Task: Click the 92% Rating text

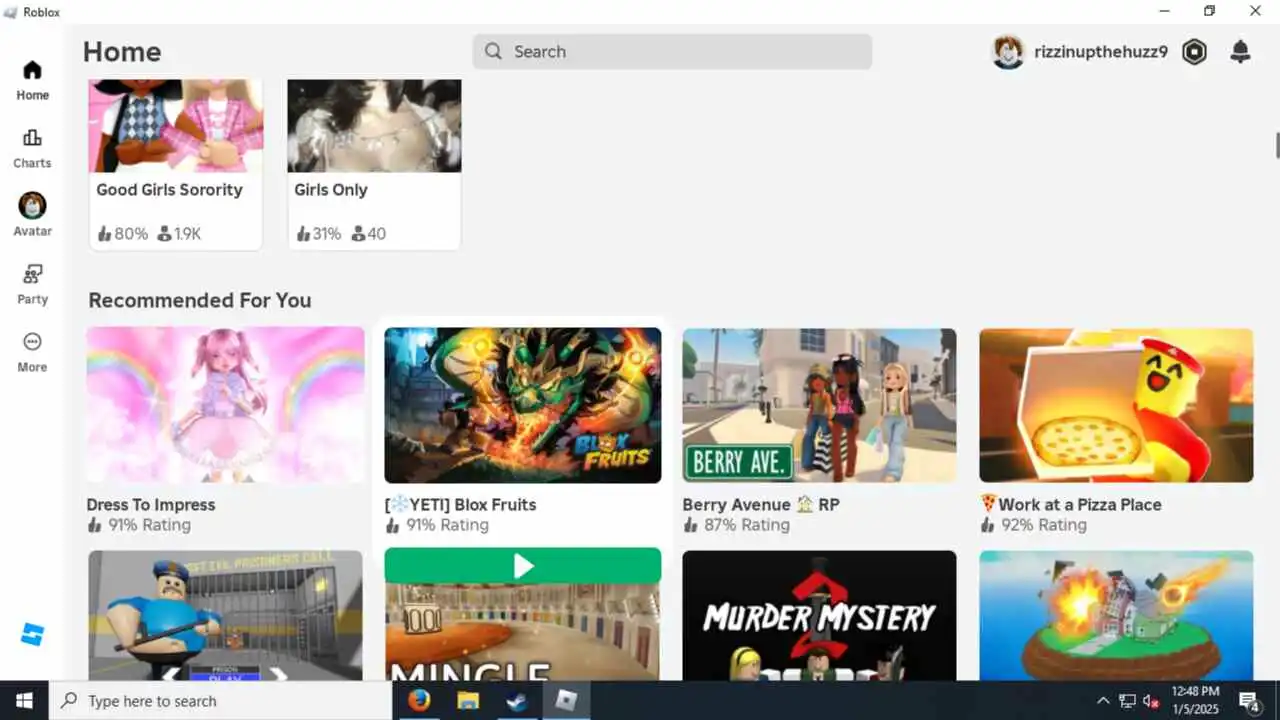Action: pos(1044,525)
